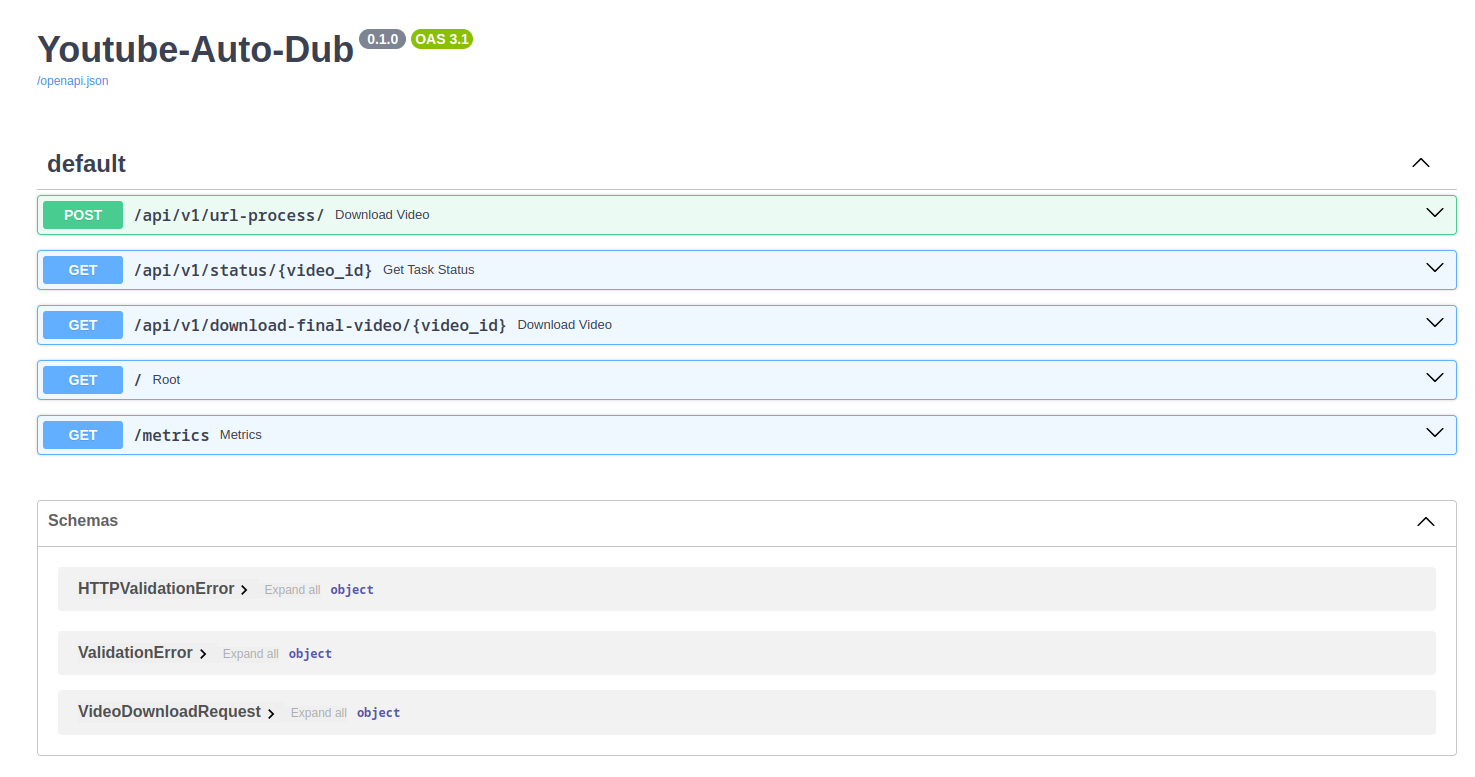Click the GET badge for download-final-video endpoint
Viewport: 1475px width, 777px height.
pos(82,324)
